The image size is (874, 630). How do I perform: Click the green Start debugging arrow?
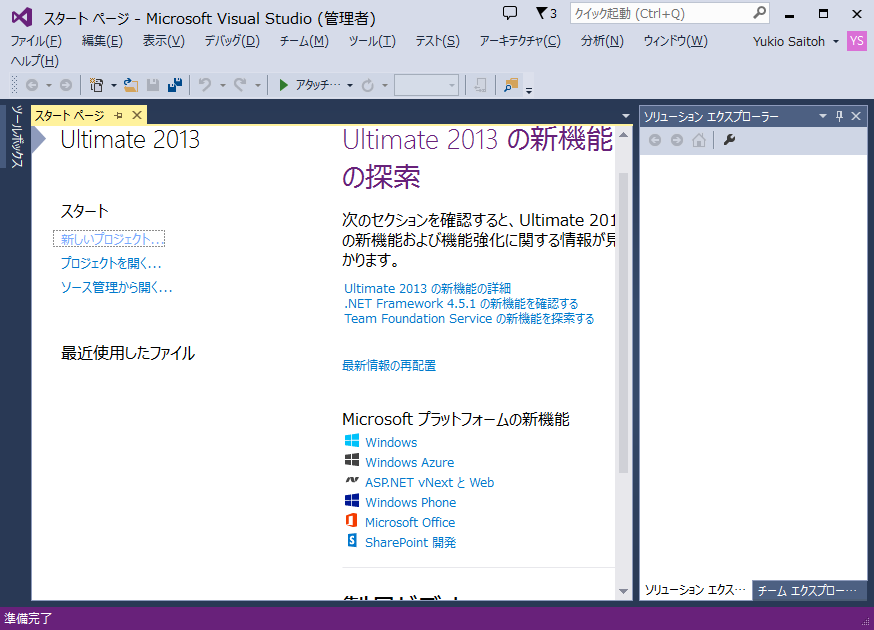284,86
